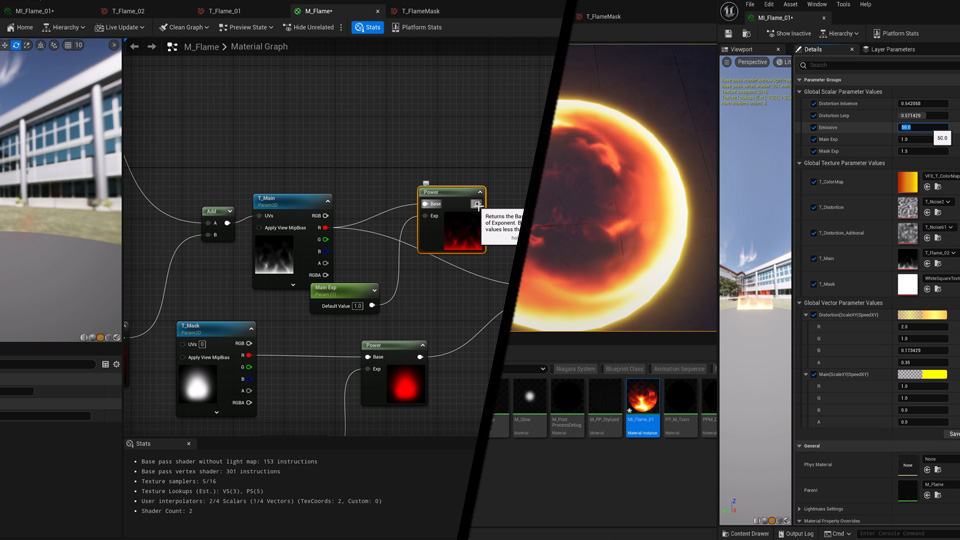This screenshot has width=960, height=540.
Task: Open the Layer Parameters tab
Action: [892, 49]
